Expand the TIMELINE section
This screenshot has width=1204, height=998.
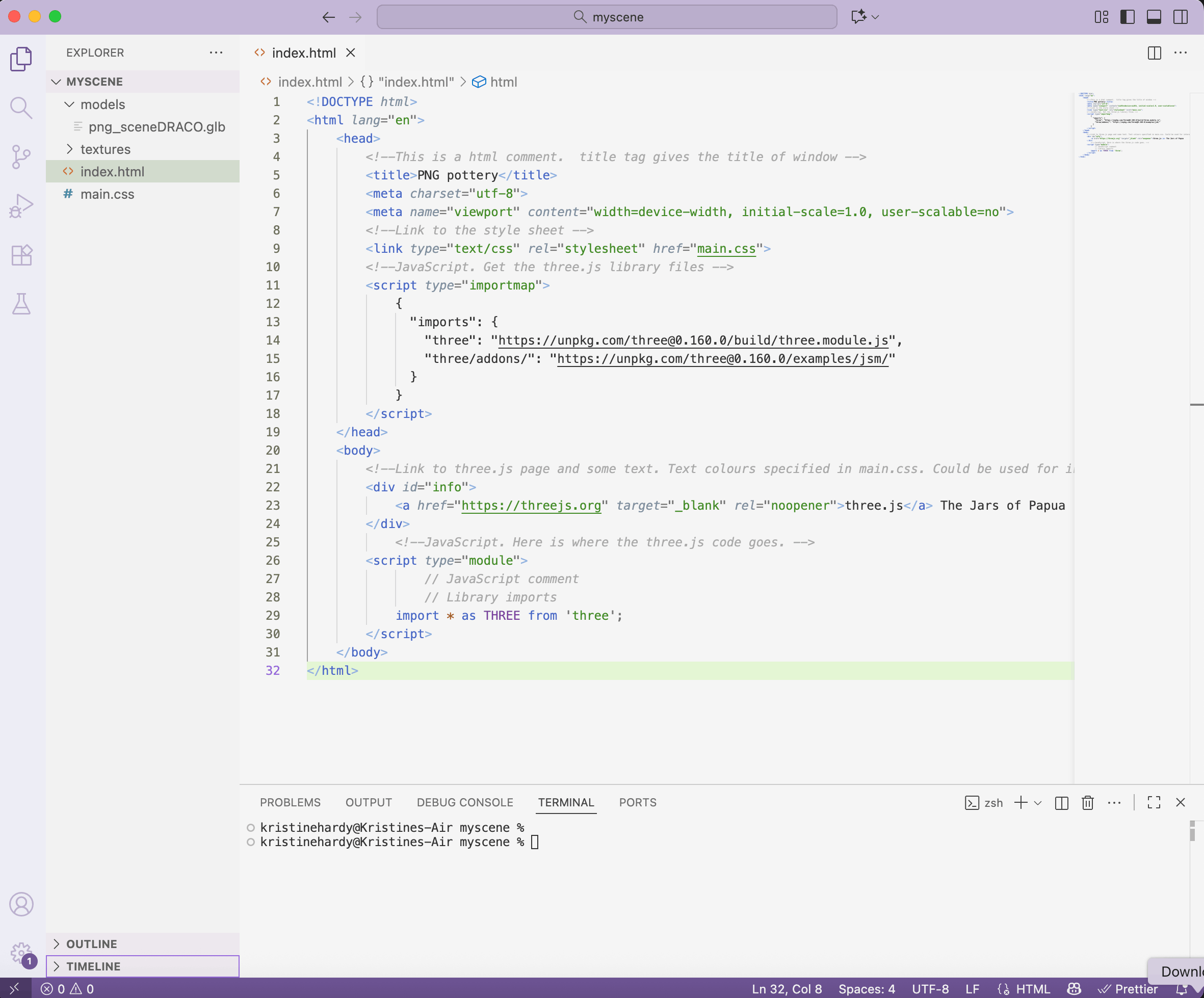(x=142, y=966)
